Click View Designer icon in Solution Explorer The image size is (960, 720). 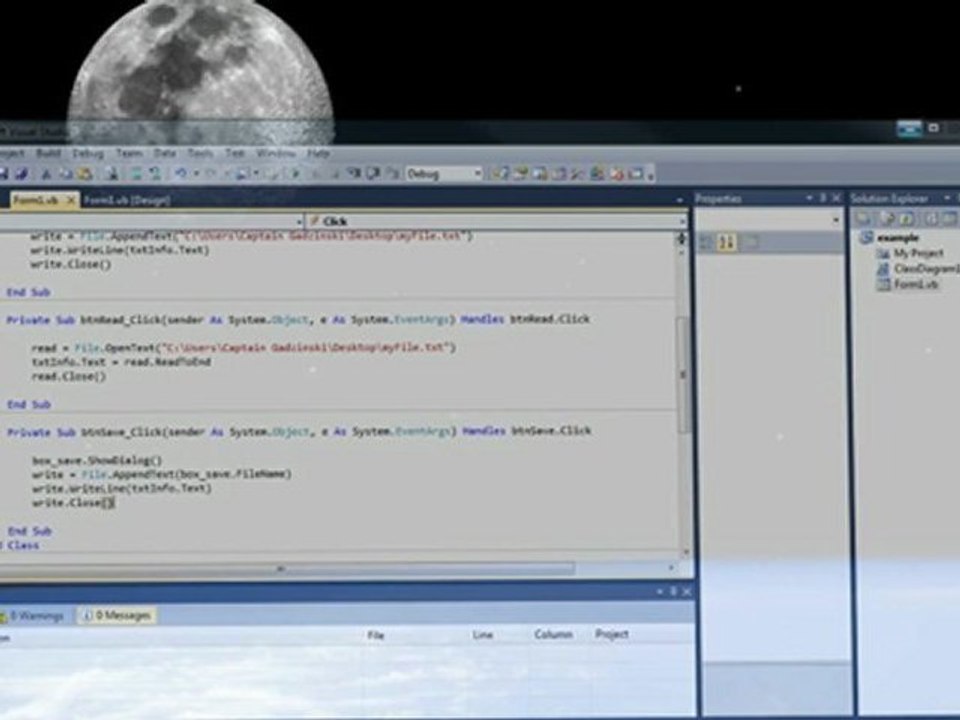(950, 219)
